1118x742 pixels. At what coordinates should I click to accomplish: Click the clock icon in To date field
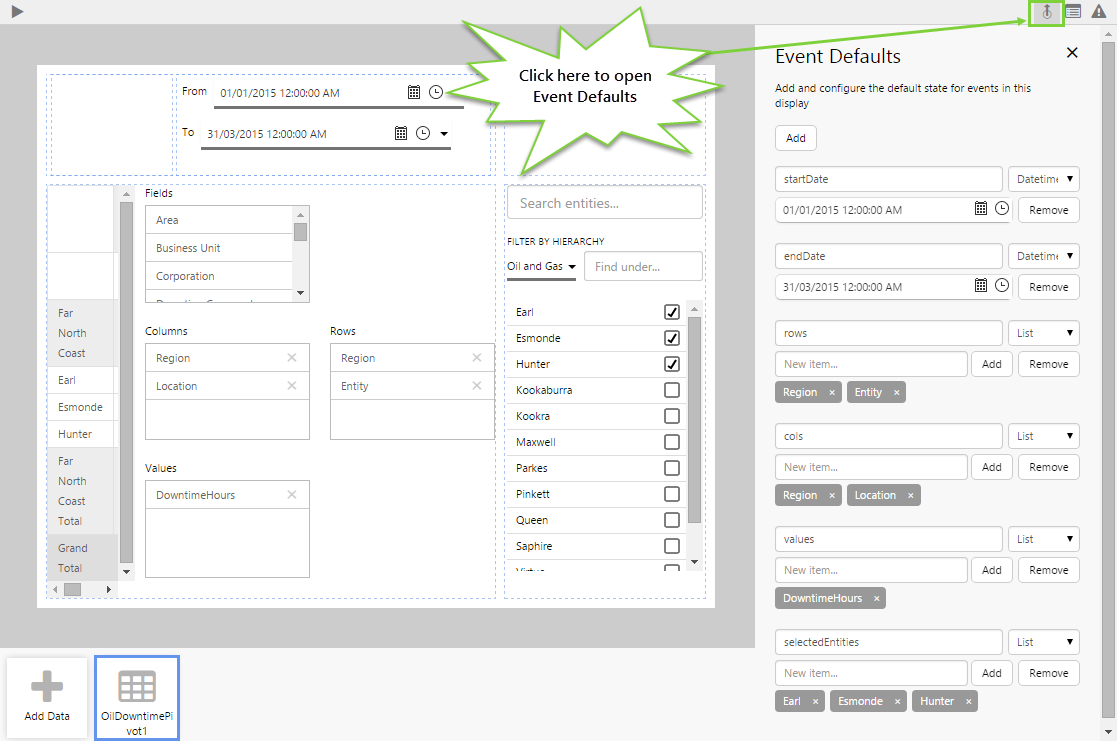click(423, 133)
